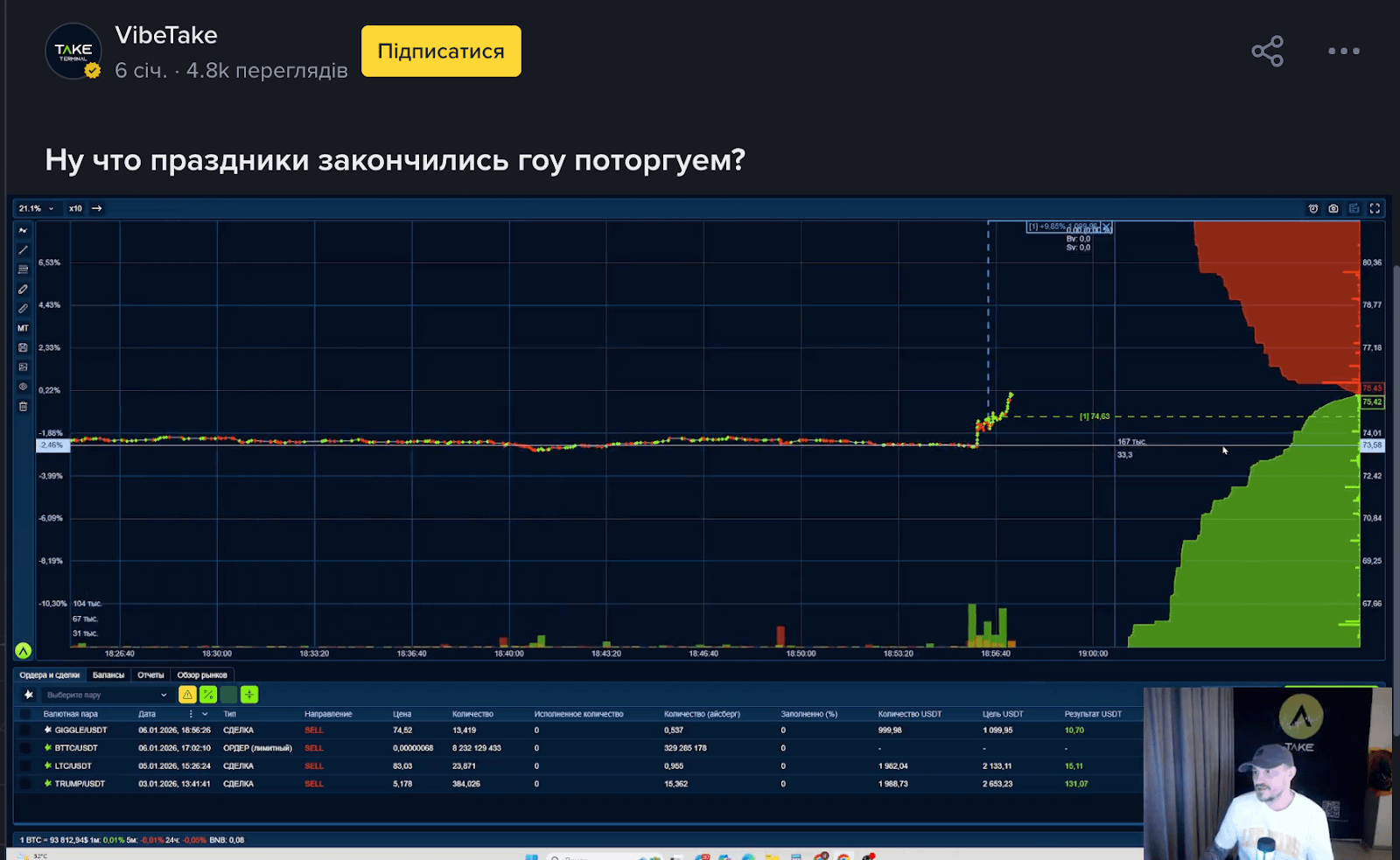The image size is (1400, 860).
Task: Click the [1] 74,63 order level marker
Action: tap(1095, 416)
